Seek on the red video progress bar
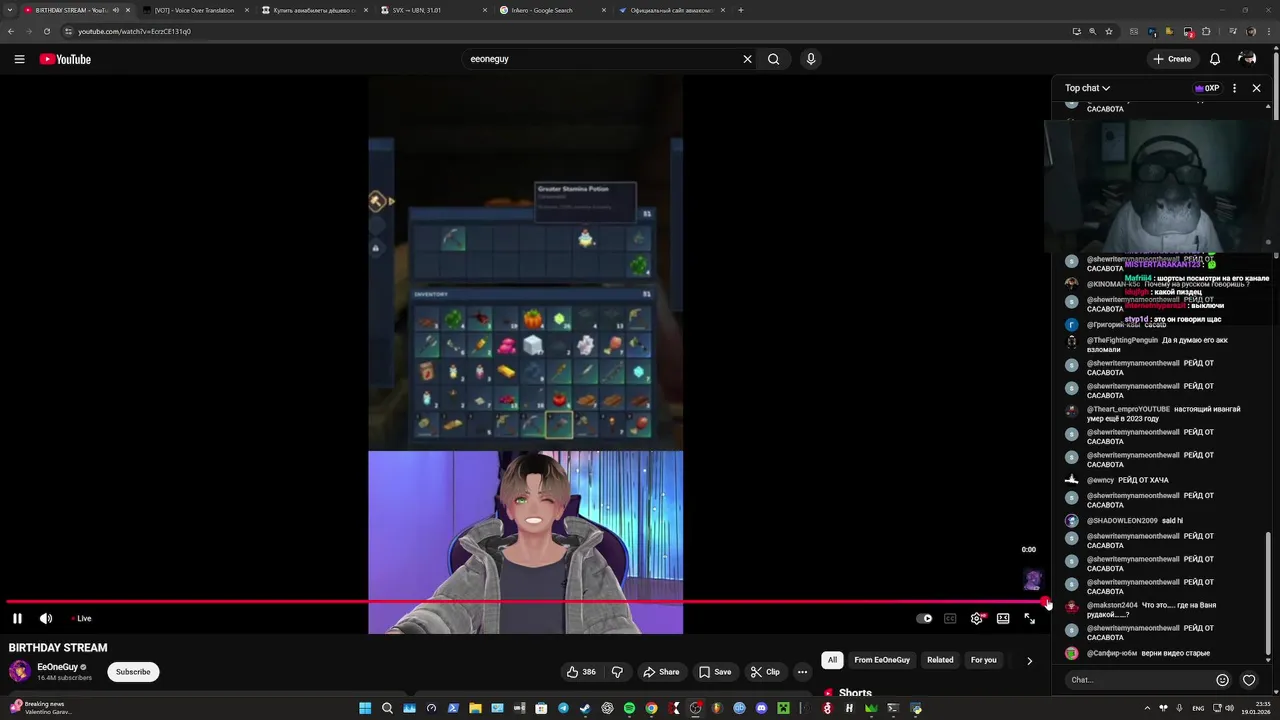The height and width of the screenshot is (720, 1280). (525, 602)
